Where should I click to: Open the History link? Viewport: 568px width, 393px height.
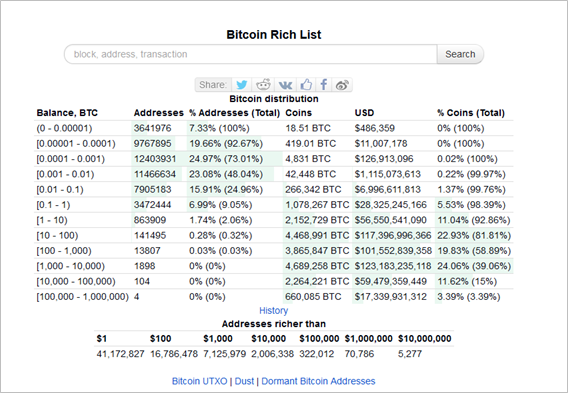tap(273, 310)
